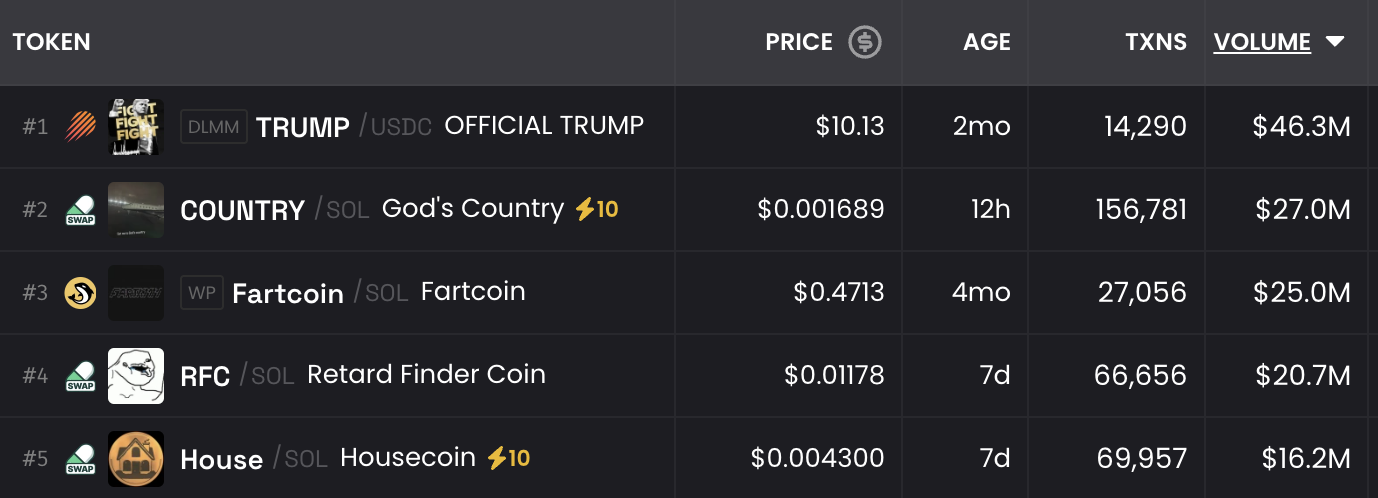Sort tokens by AGE column header

(x=987, y=42)
